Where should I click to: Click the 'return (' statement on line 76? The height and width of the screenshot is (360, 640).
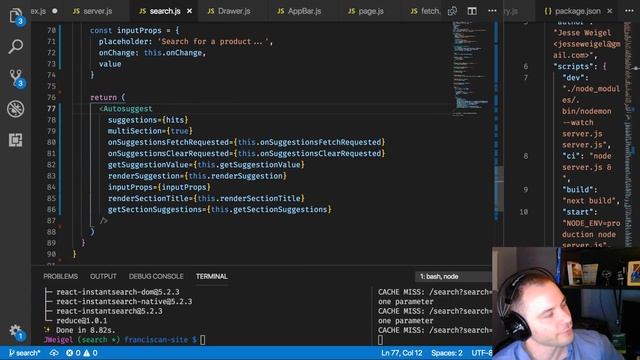(108, 97)
